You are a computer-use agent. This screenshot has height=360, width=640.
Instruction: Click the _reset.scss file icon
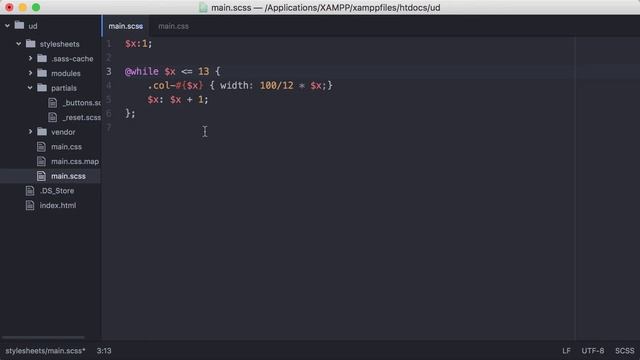click(x=53, y=117)
